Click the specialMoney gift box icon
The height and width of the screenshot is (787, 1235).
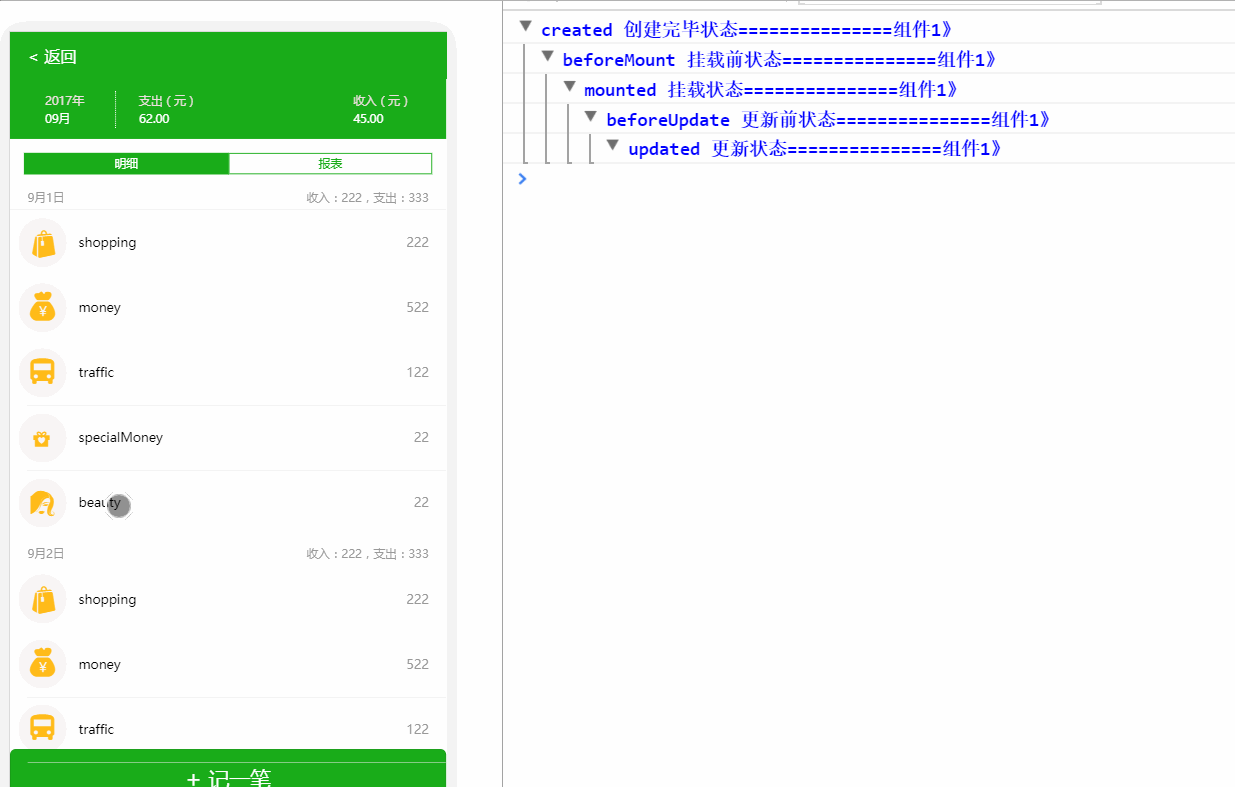click(x=42, y=437)
